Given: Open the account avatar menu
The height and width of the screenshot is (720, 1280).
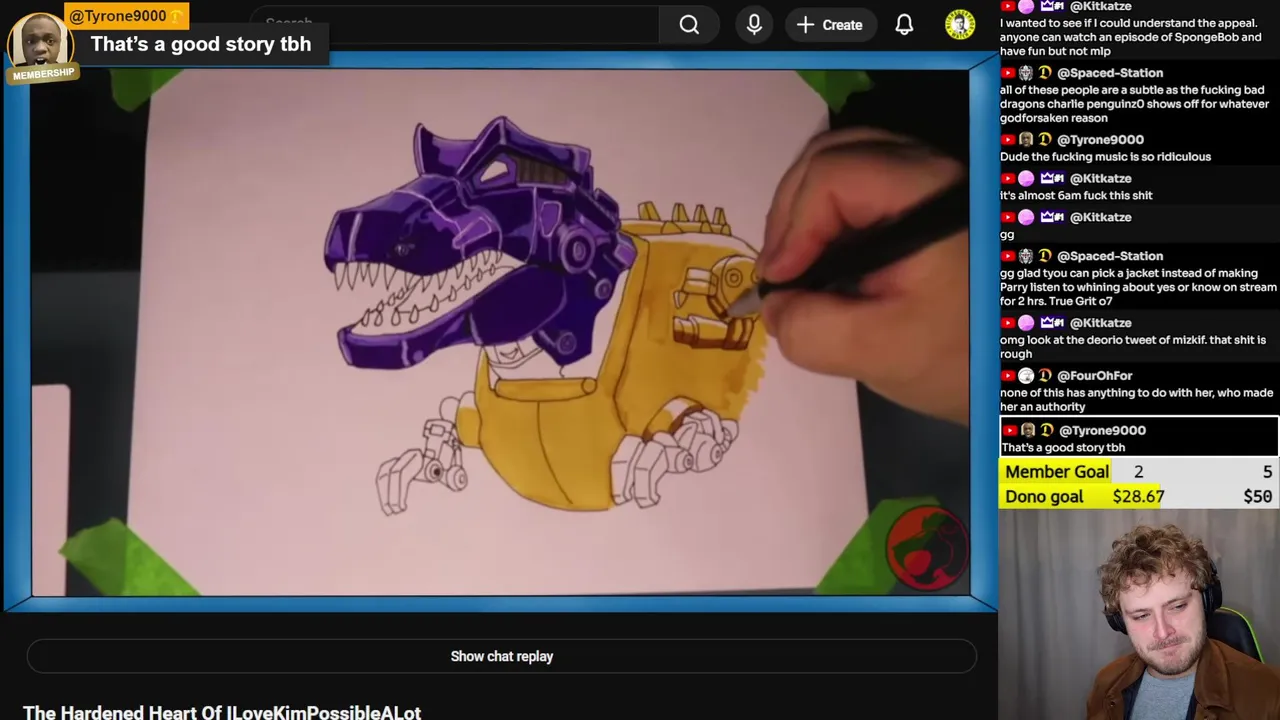Looking at the screenshot, I should 960,25.
